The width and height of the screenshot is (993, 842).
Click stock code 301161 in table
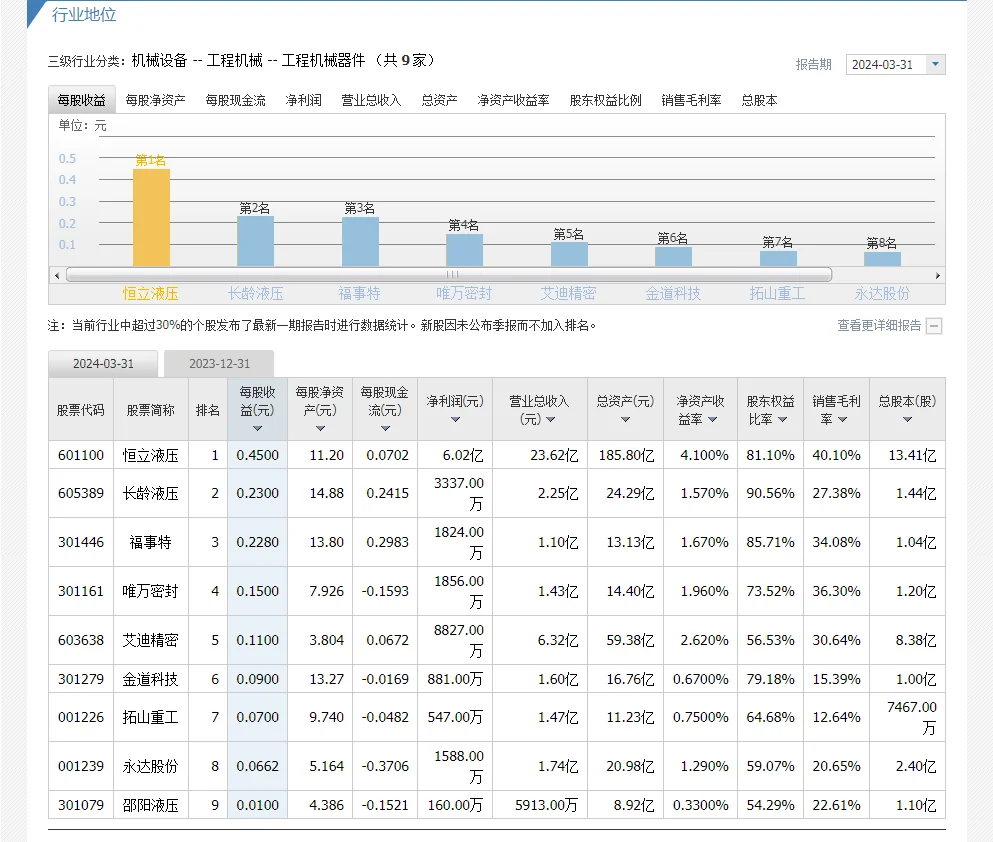[x=81, y=591]
